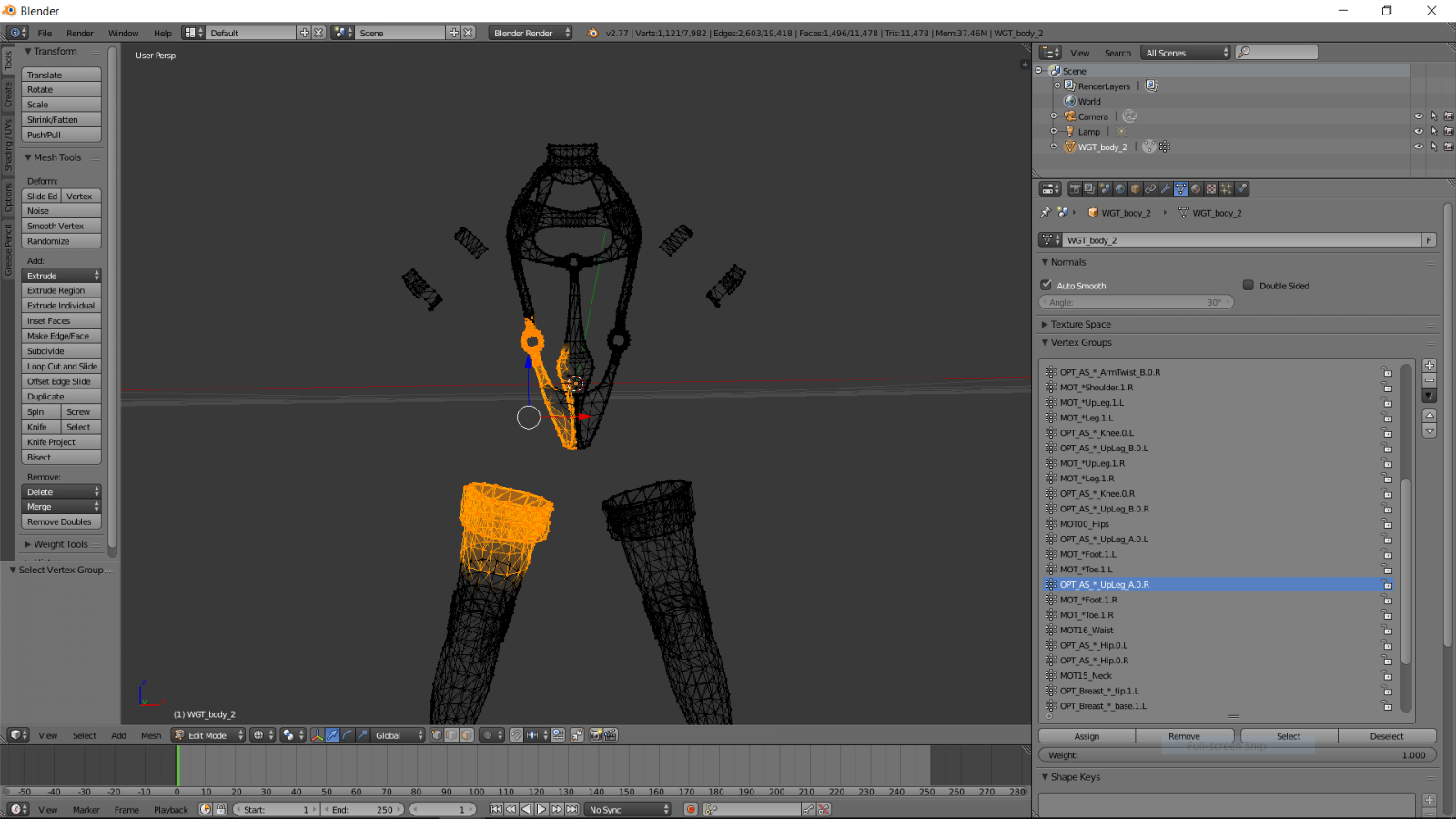Open the Render properties tab (camera icon)
Image resolution: width=1456 pixels, height=819 pixels.
(1075, 188)
